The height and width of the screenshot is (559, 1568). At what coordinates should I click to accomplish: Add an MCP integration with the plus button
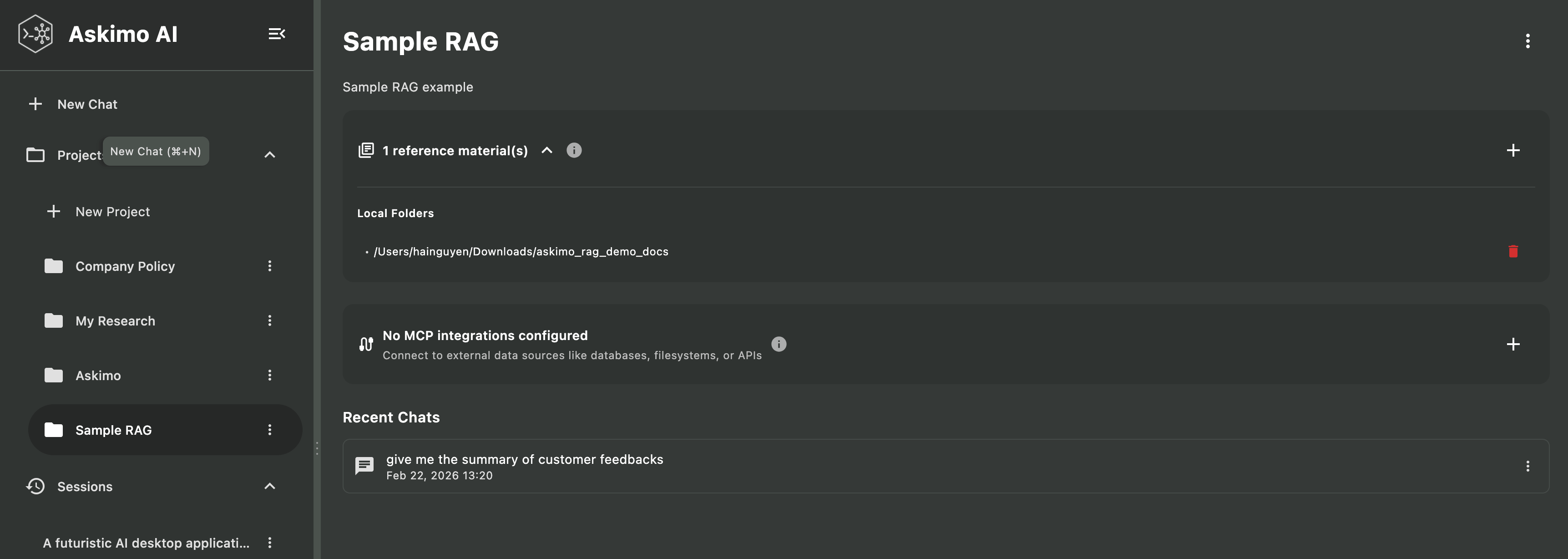coord(1514,344)
